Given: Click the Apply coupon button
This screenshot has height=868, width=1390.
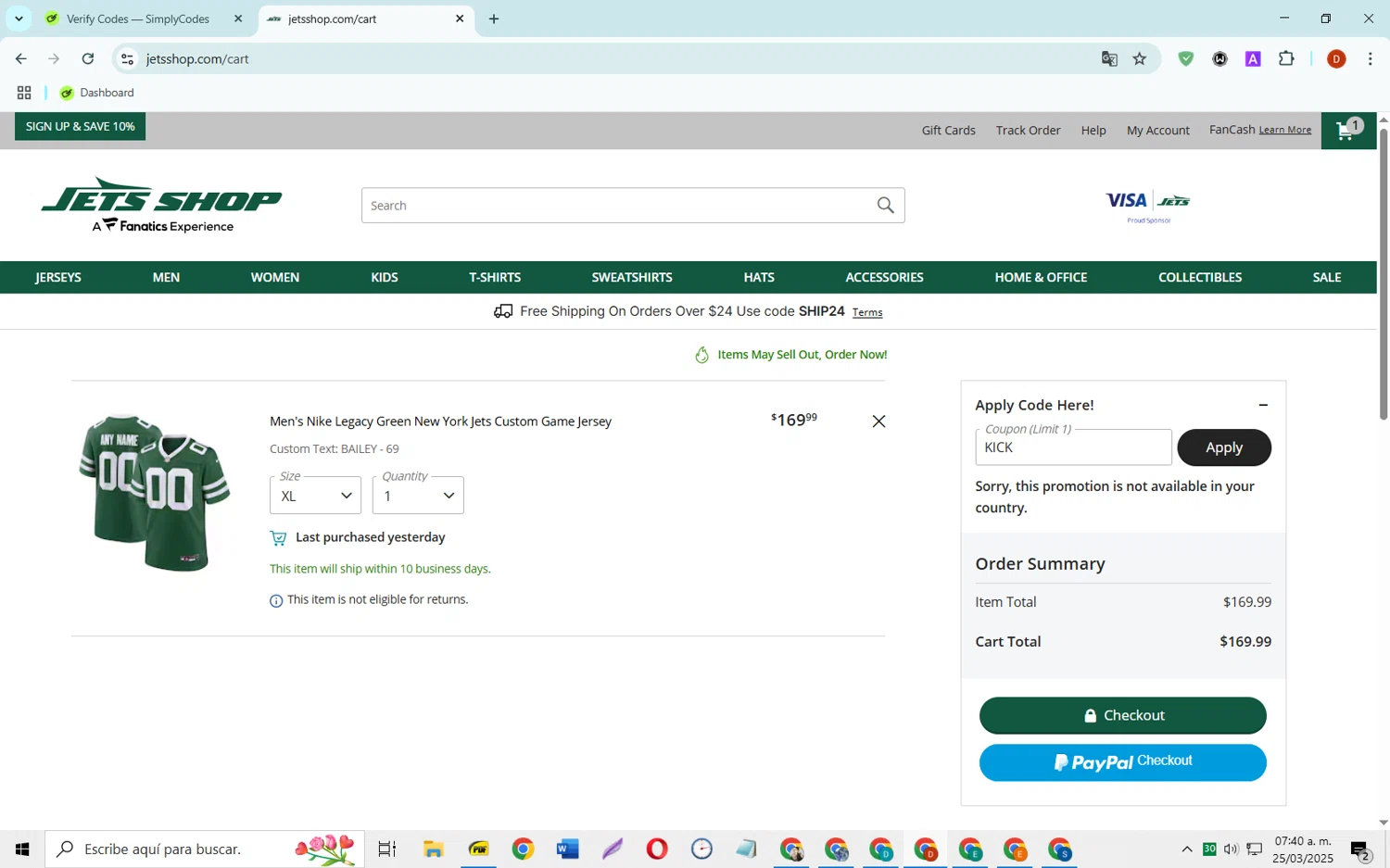Looking at the screenshot, I should point(1224,447).
